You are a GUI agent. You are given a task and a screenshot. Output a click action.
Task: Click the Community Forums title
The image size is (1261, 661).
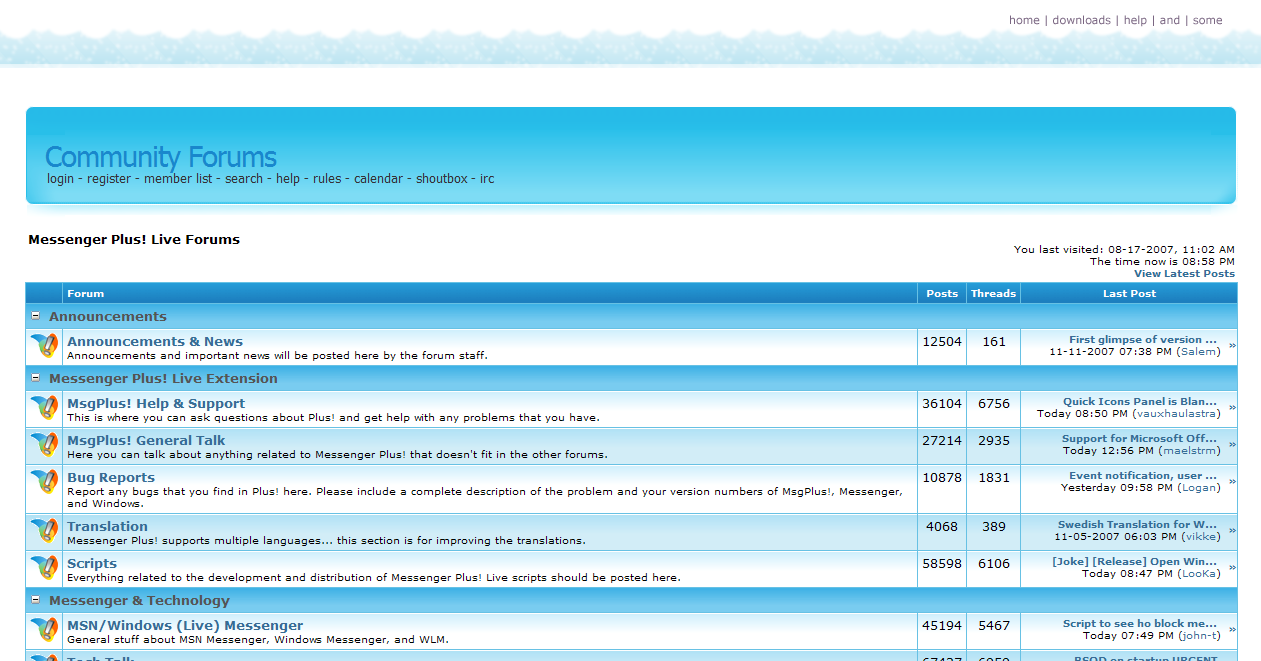[161, 157]
